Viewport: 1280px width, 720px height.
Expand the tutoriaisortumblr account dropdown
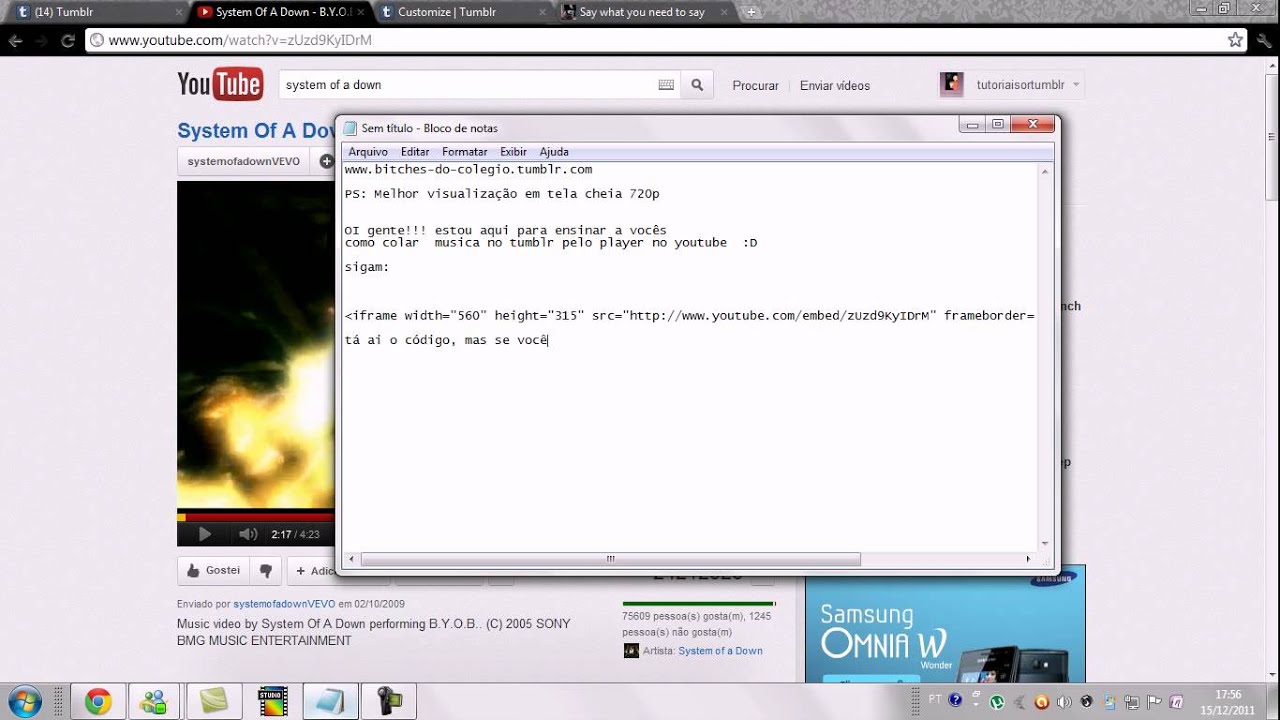[x=1076, y=85]
